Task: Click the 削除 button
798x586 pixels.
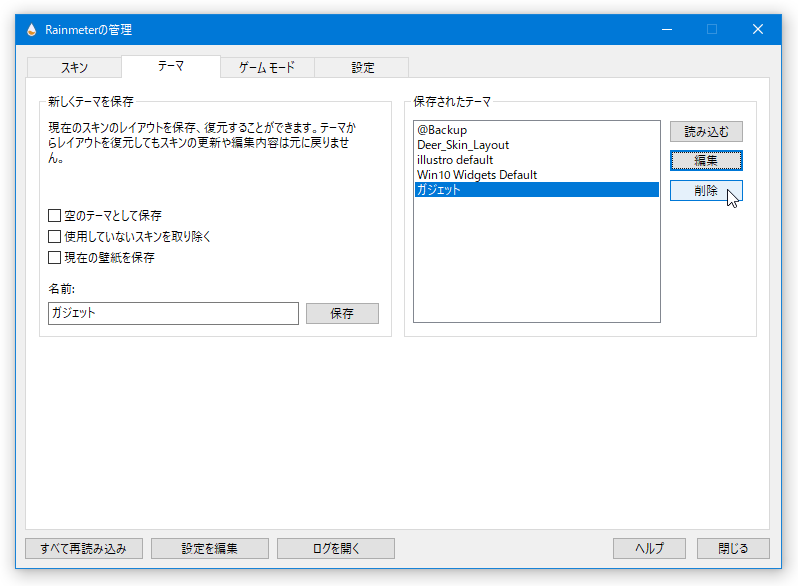Action: pos(706,190)
